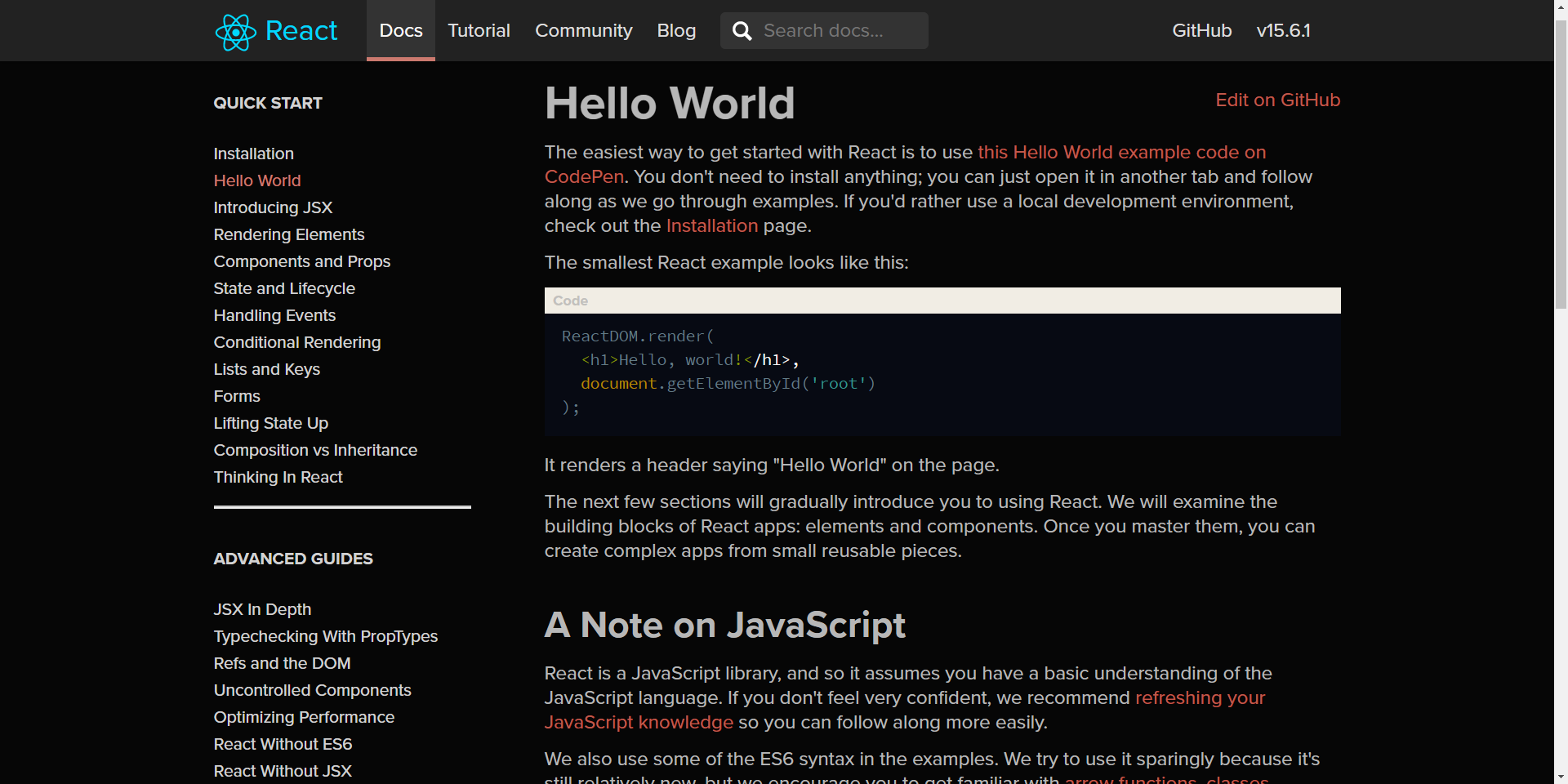This screenshot has width=1568, height=784.
Task: Open the Tutorial tab
Action: click(479, 30)
